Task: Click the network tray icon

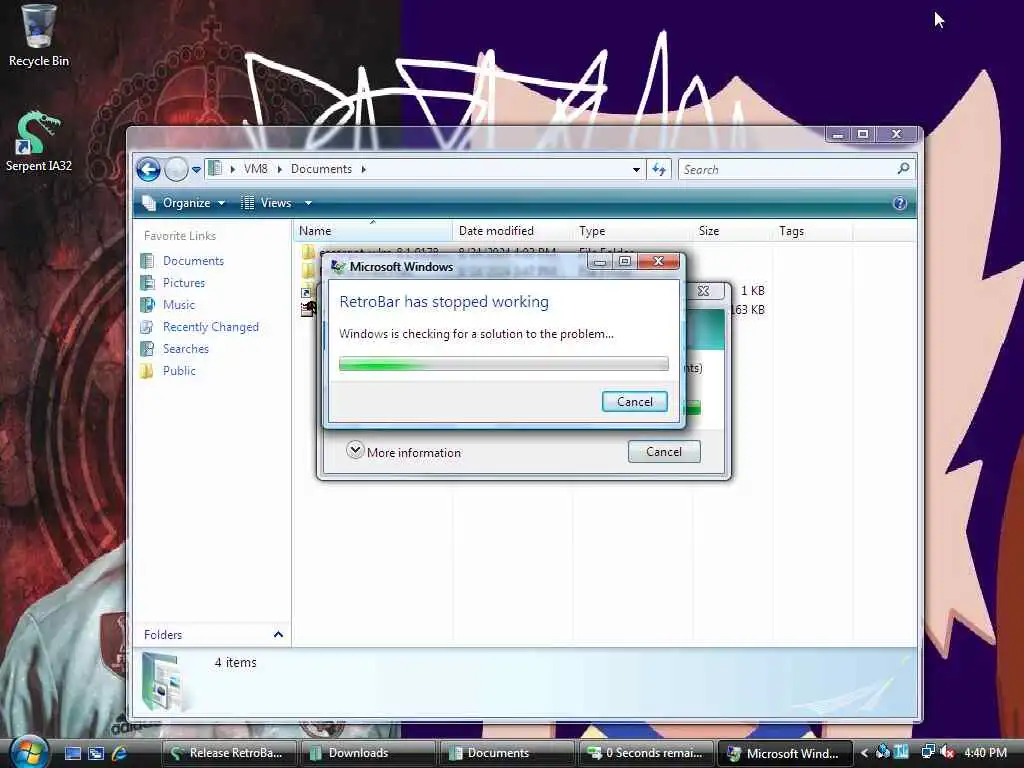Action: point(927,752)
